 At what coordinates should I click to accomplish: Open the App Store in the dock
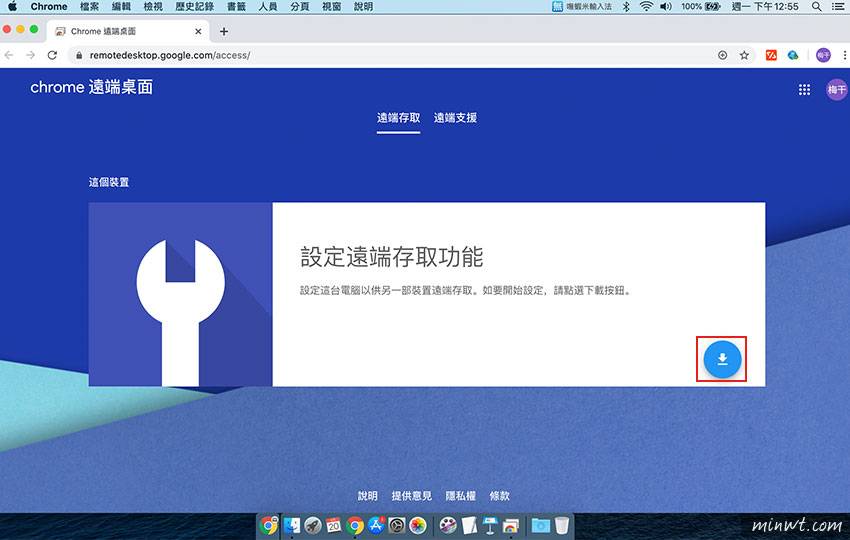[376, 525]
